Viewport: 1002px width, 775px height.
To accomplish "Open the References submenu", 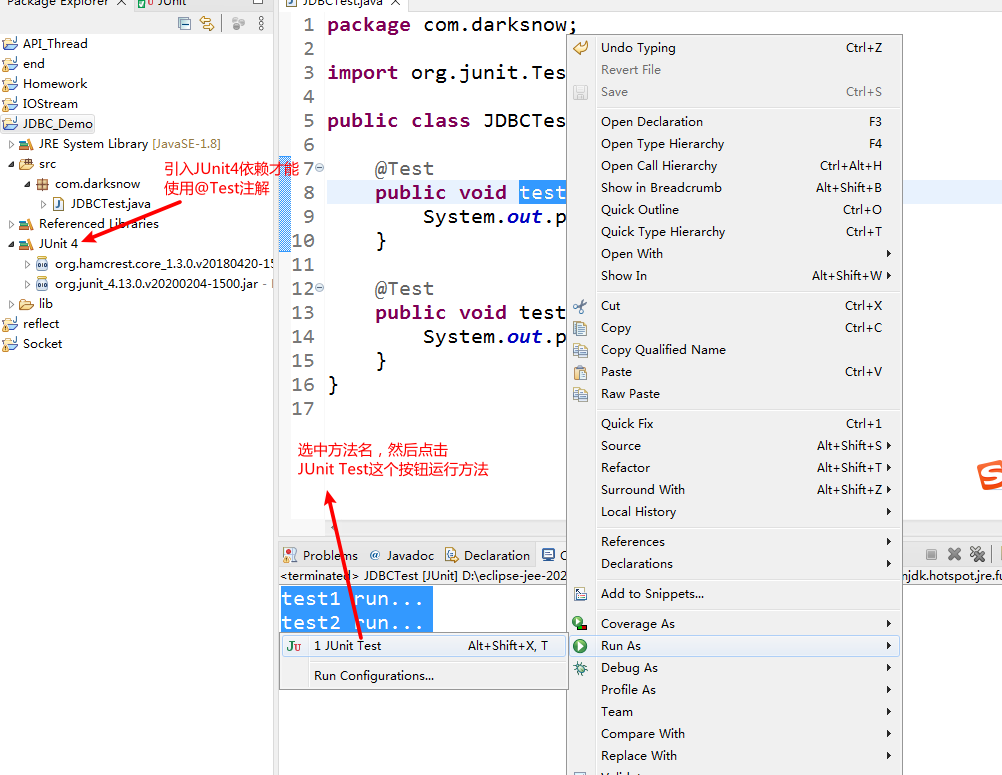I will (x=734, y=542).
